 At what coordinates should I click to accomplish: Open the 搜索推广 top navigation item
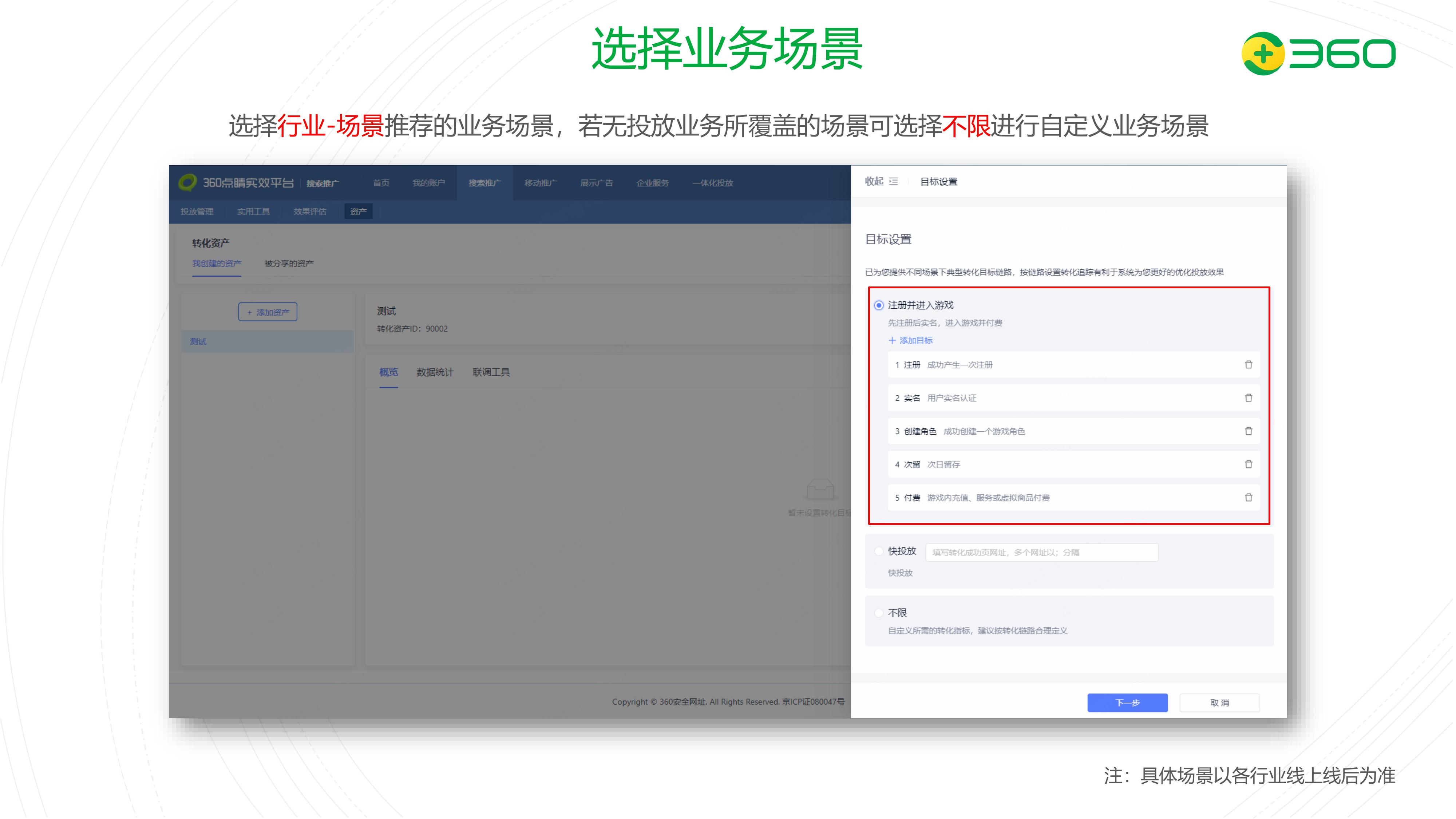(x=484, y=183)
